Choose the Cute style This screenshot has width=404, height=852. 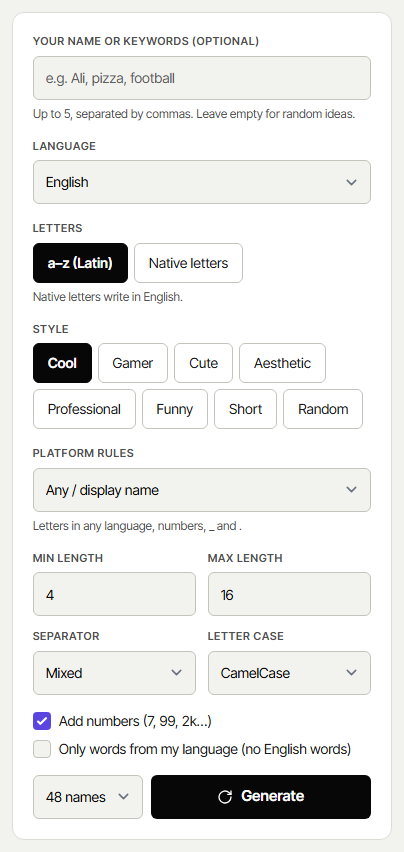click(204, 363)
